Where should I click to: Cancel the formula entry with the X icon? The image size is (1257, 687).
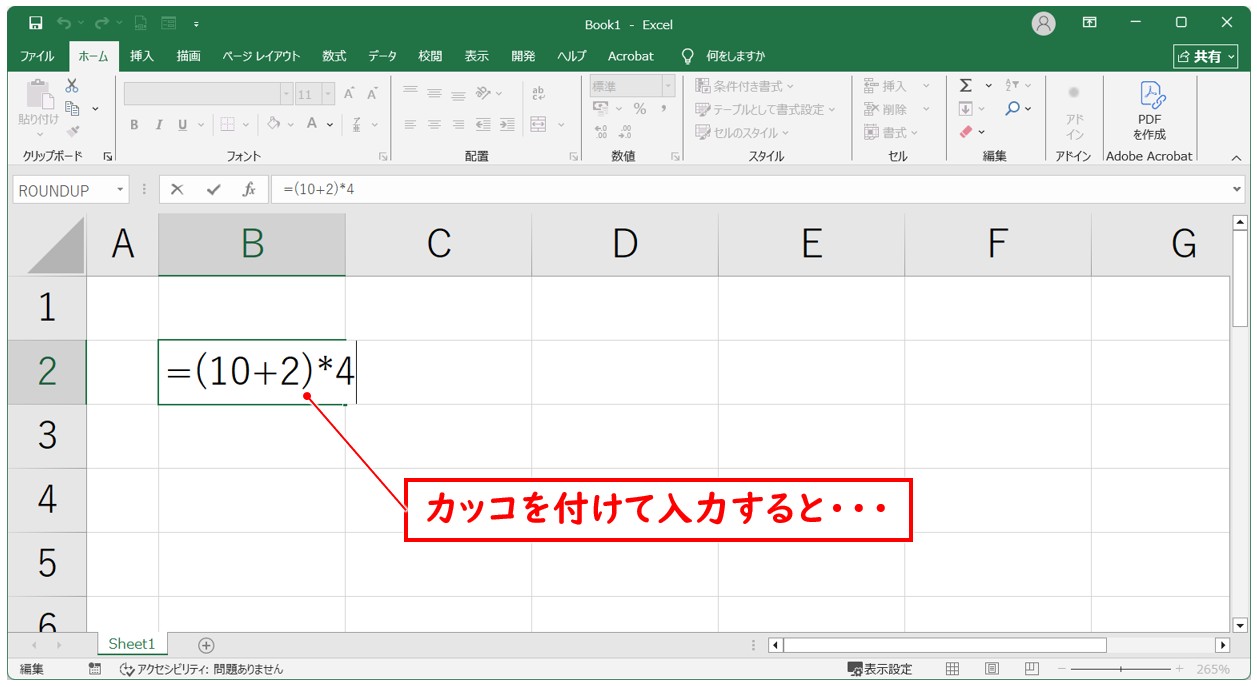[177, 190]
